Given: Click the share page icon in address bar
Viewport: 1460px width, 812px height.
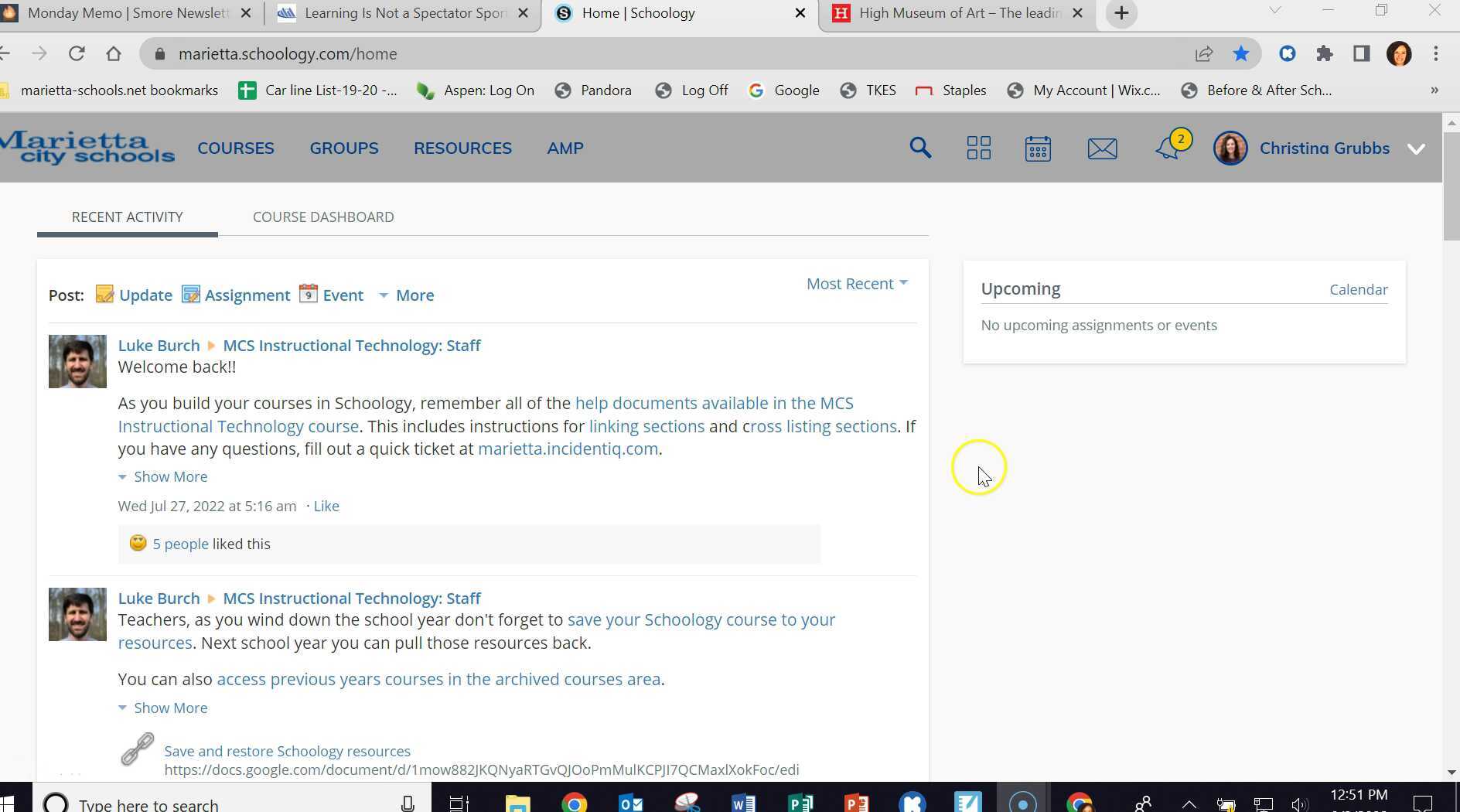Looking at the screenshot, I should 1204,53.
